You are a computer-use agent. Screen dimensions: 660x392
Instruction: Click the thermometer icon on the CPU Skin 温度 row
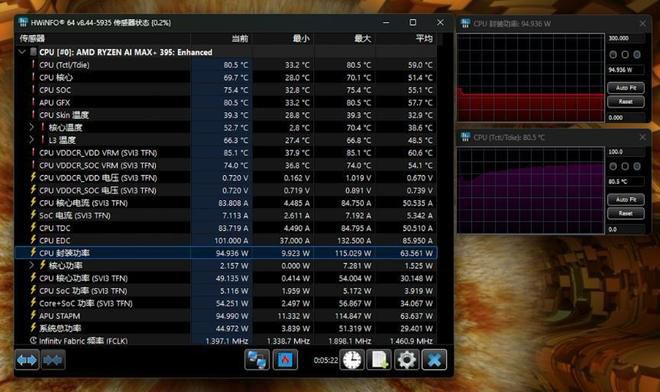pos(33,115)
